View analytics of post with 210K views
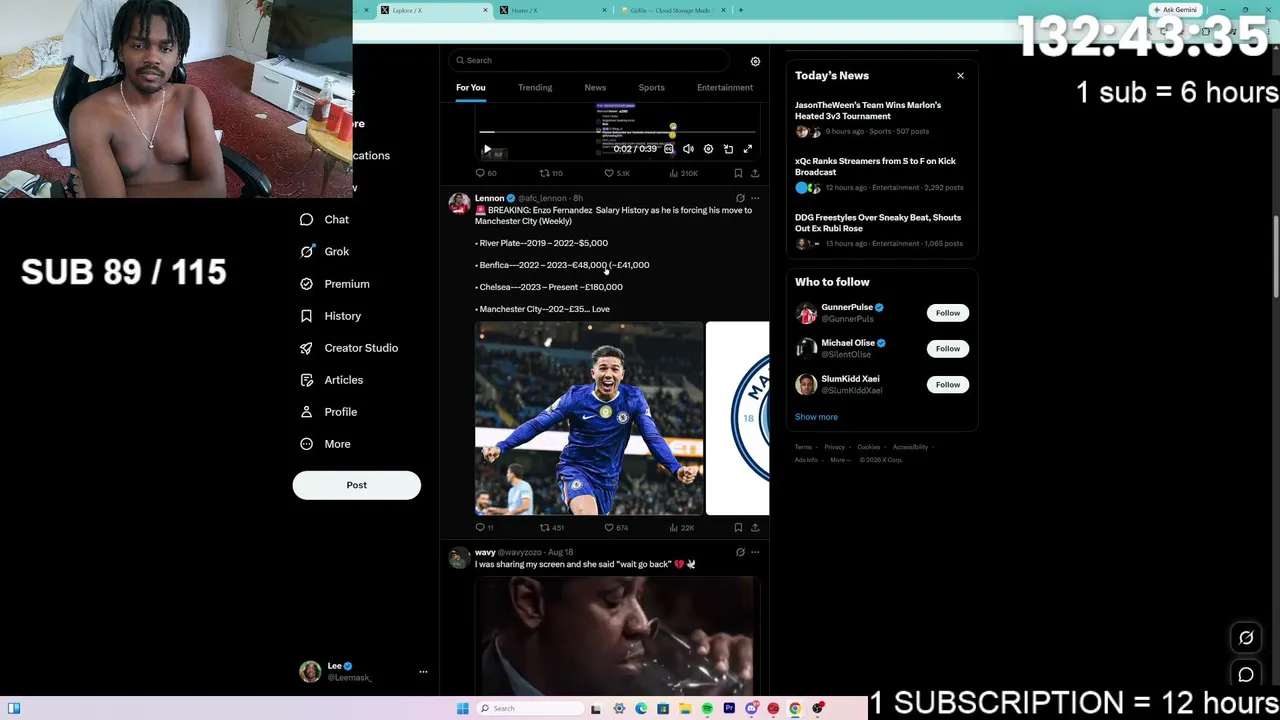The width and height of the screenshot is (1280, 720). (x=683, y=173)
